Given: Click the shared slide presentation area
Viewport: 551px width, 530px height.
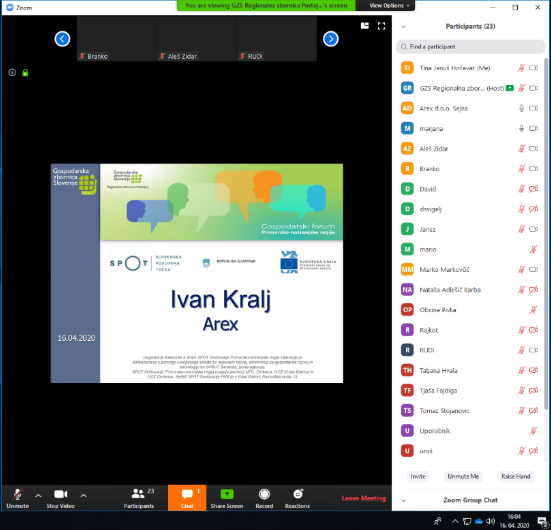Looking at the screenshot, I should [x=197, y=273].
